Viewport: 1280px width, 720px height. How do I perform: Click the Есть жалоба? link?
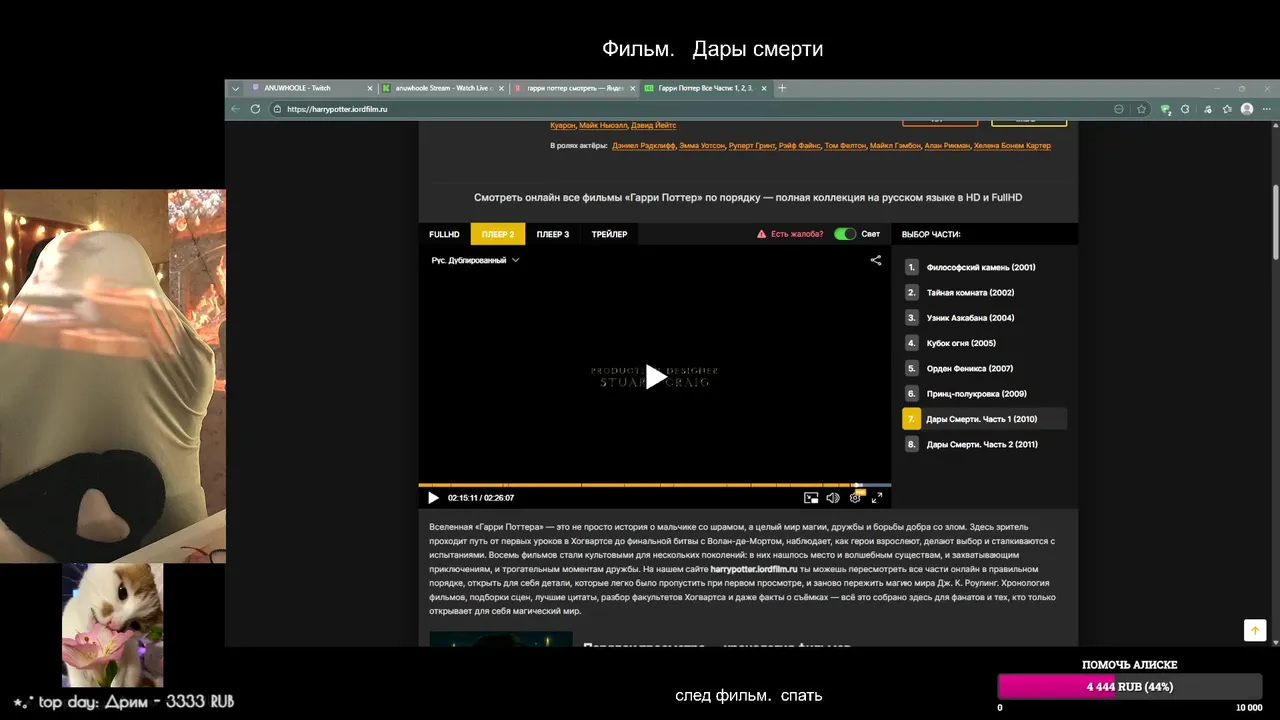point(797,234)
